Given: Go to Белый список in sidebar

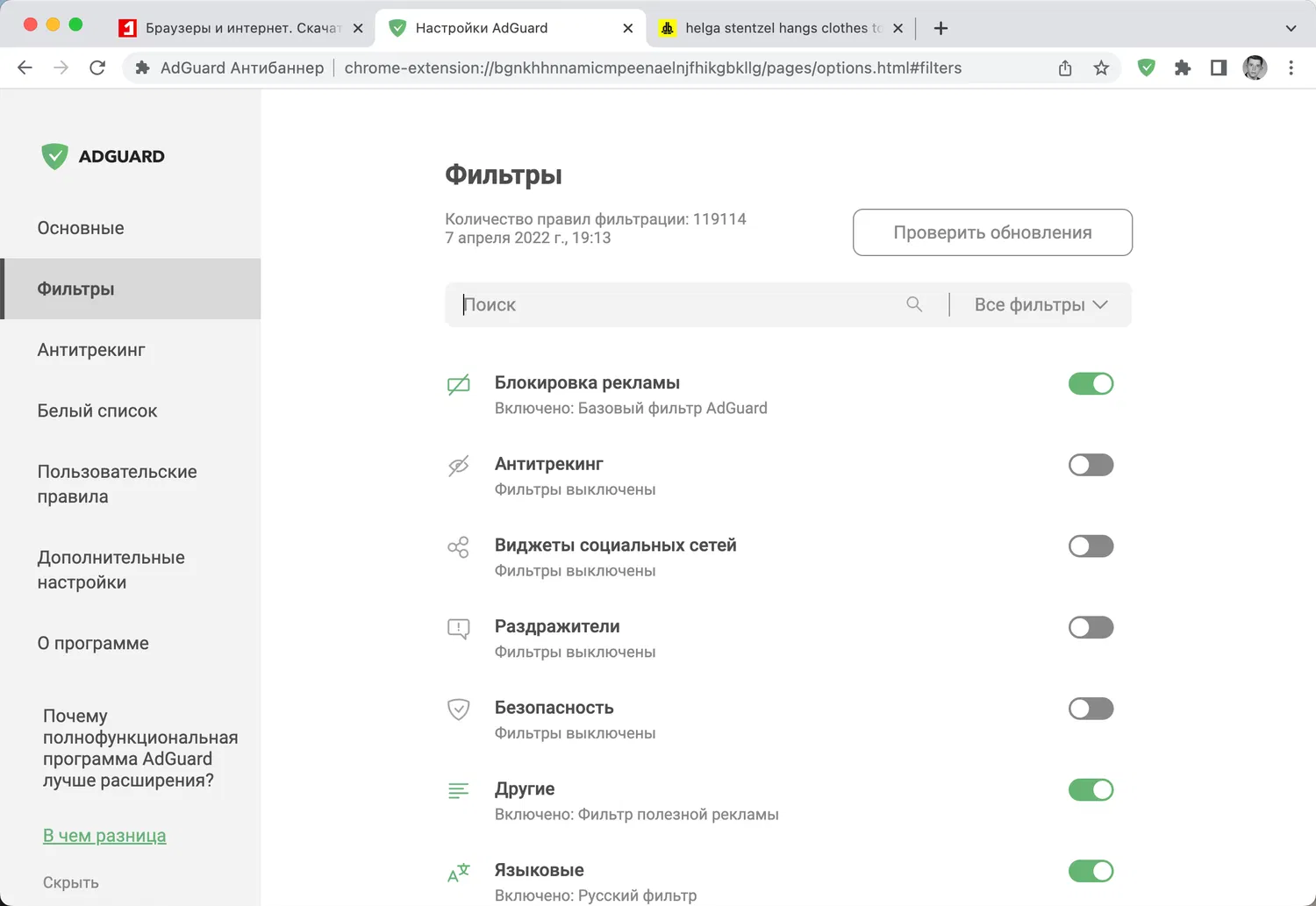Looking at the screenshot, I should point(97,410).
